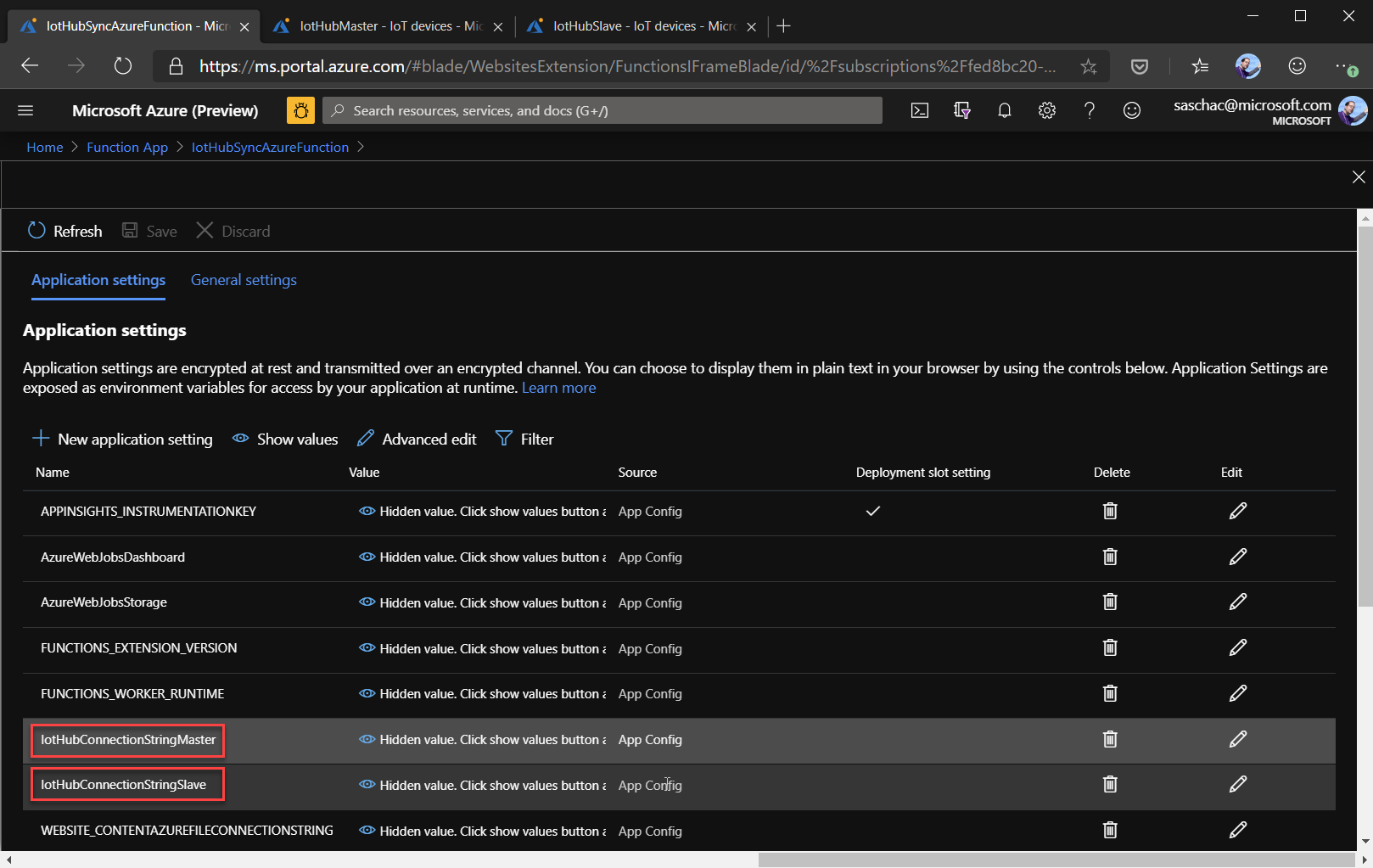Screen dimensions: 1373x868
Task: Click Refresh in the command bar
Action: tap(64, 231)
